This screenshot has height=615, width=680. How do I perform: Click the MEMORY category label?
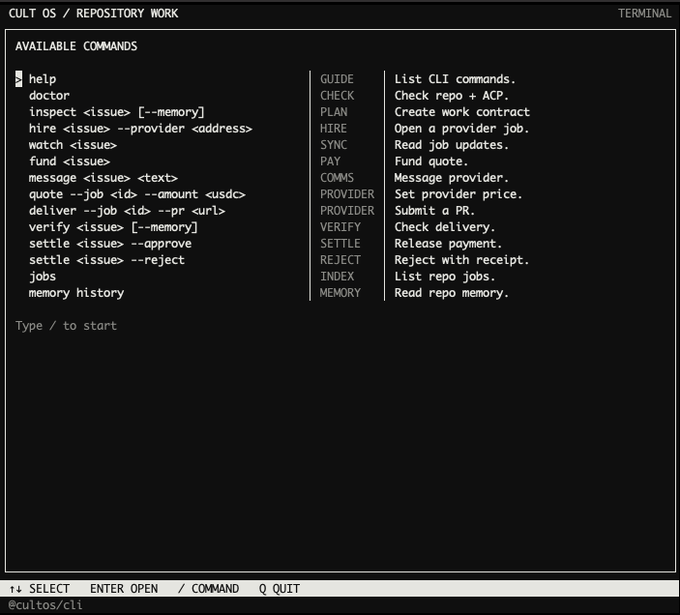[340, 293]
